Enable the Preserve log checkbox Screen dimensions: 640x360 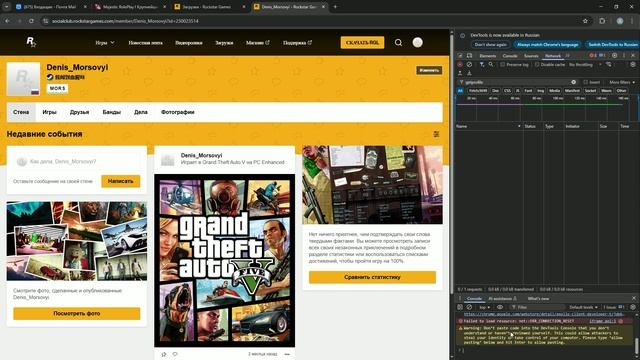pyautogui.click(x=502, y=64)
